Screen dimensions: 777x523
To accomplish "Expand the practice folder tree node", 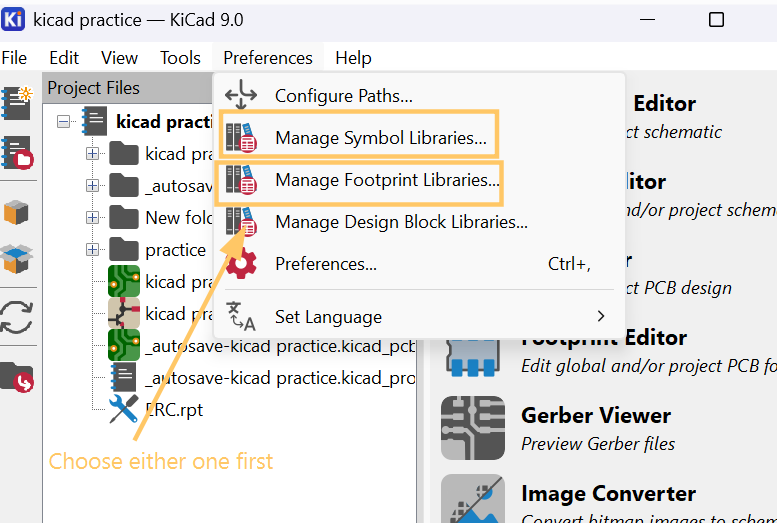I will point(92,249).
